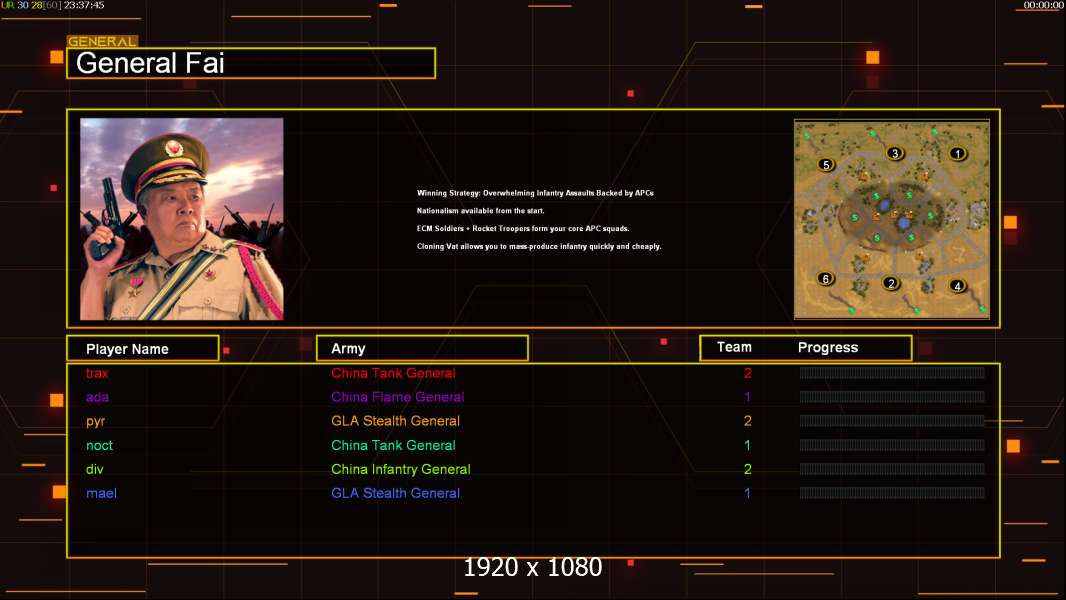
Task: Click the 1920 x 1080 resolution label
Action: [533, 567]
